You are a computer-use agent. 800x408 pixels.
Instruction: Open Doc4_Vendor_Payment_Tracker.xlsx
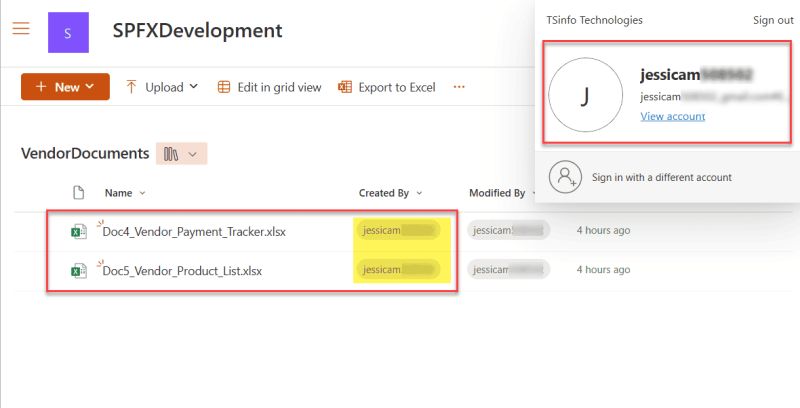[x=194, y=232]
